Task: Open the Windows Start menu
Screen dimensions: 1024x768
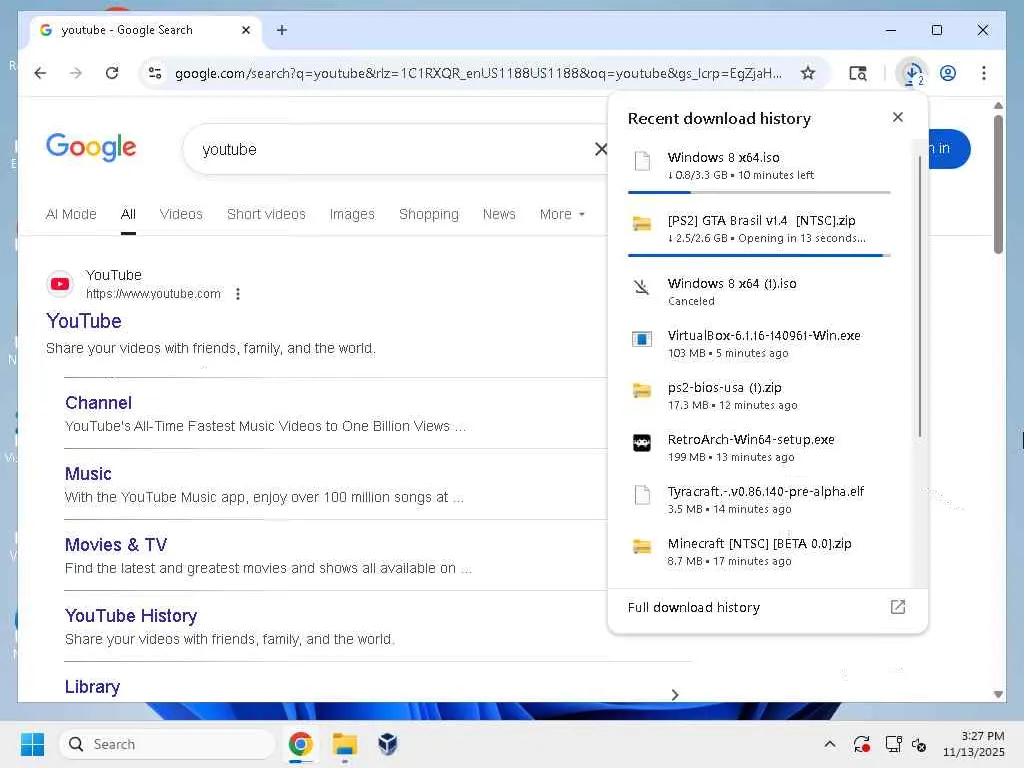Action: pos(32,744)
